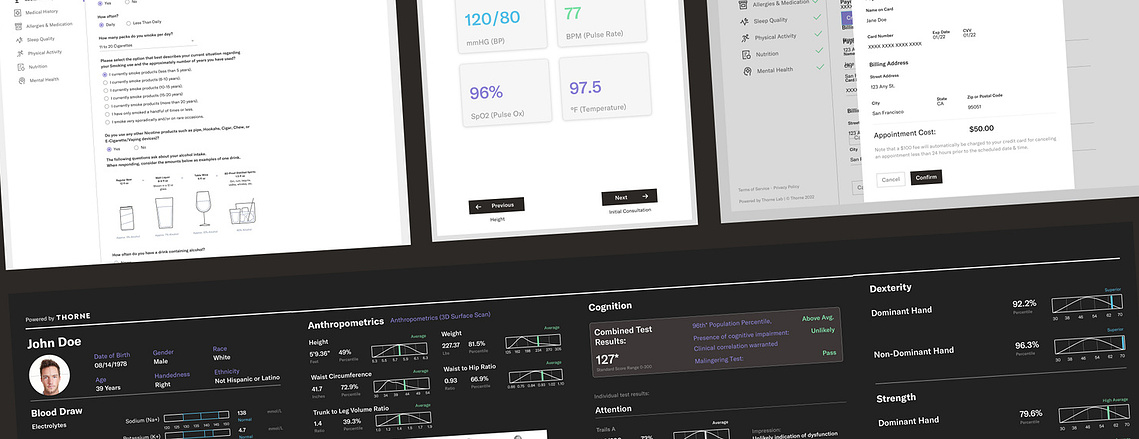Cancel the payment dialog

[x=890, y=179]
